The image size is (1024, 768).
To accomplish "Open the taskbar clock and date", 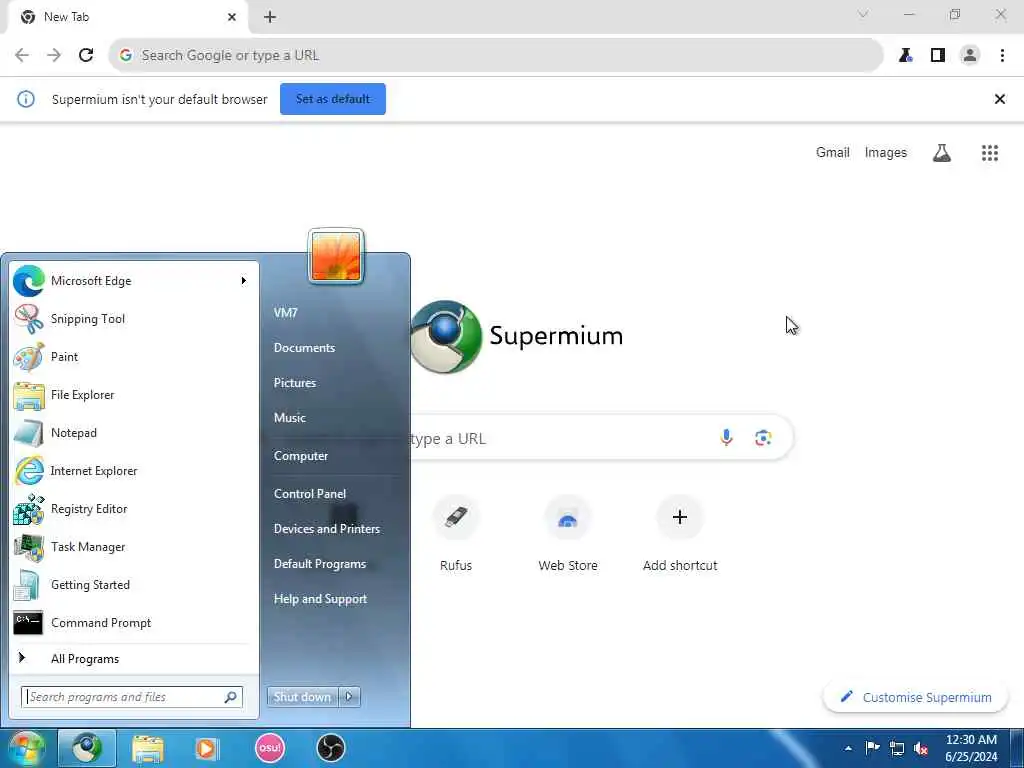I will pyautogui.click(x=971, y=748).
